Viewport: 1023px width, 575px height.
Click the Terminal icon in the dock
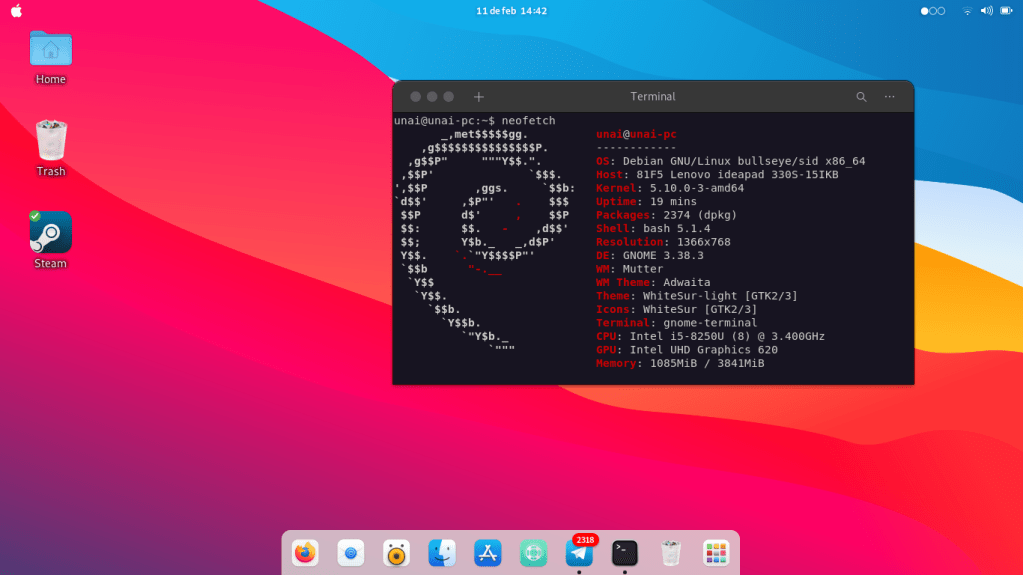click(x=625, y=552)
